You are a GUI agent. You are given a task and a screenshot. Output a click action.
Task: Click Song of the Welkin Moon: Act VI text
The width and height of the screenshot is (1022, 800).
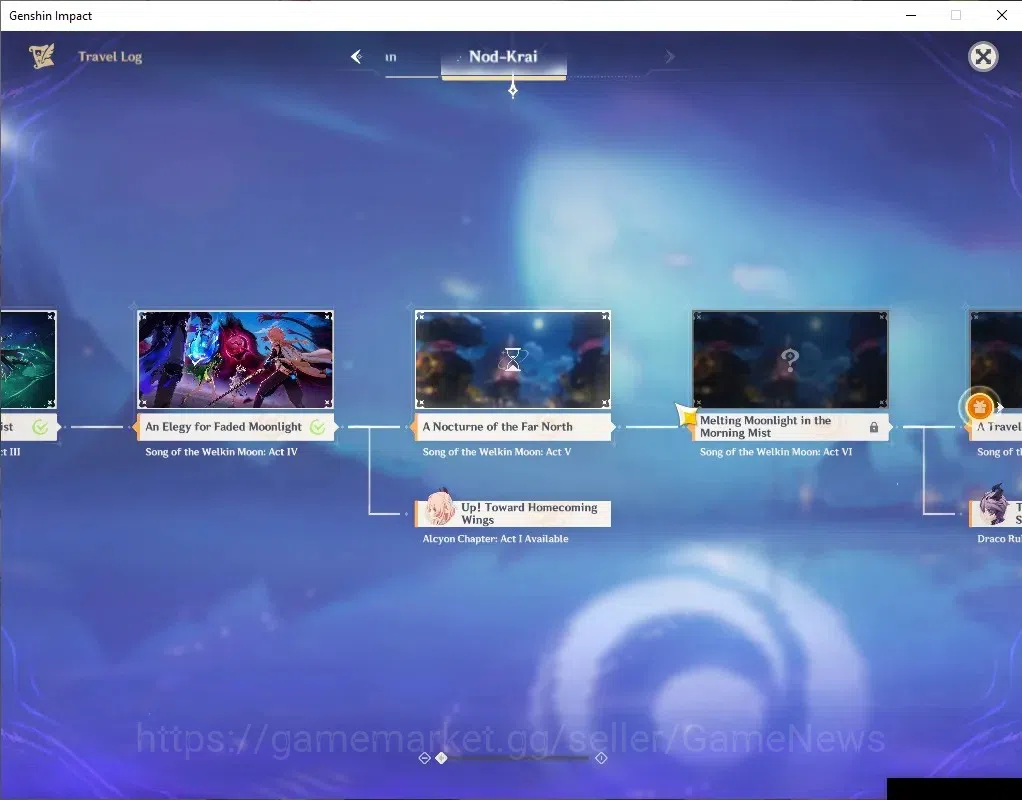coord(776,452)
